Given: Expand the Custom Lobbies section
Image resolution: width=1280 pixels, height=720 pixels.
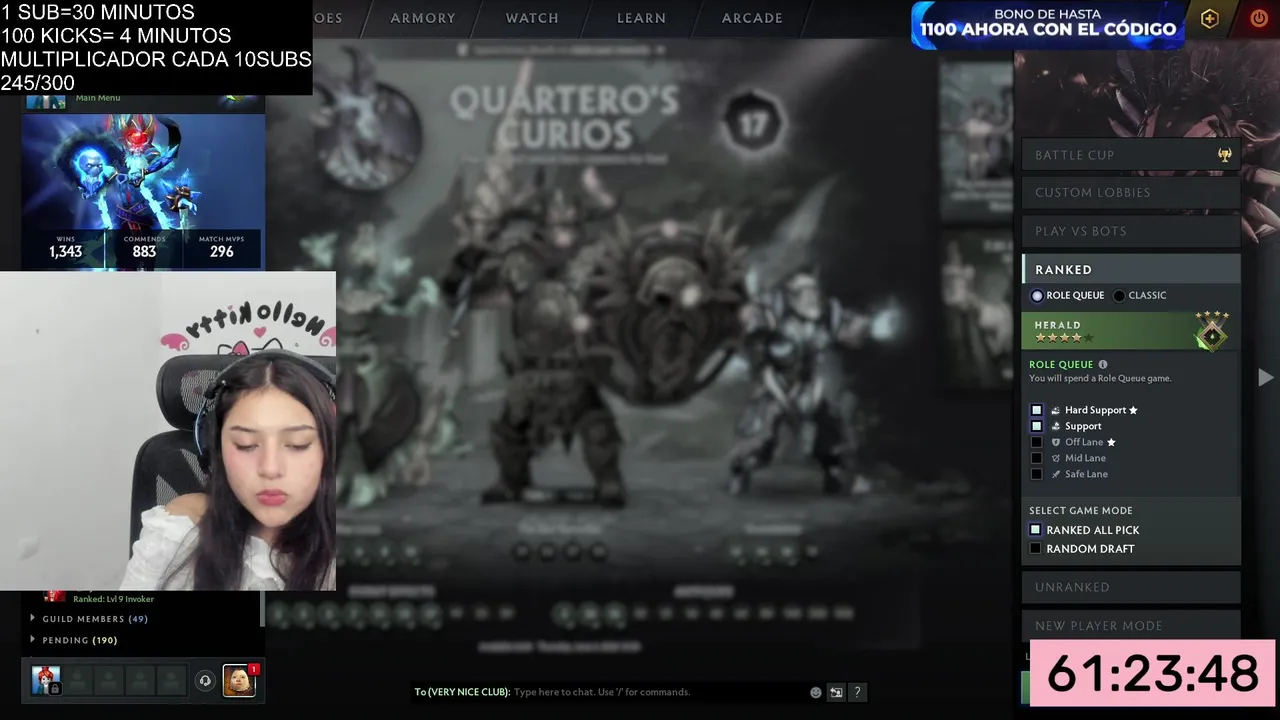Looking at the screenshot, I should 1131,193.
